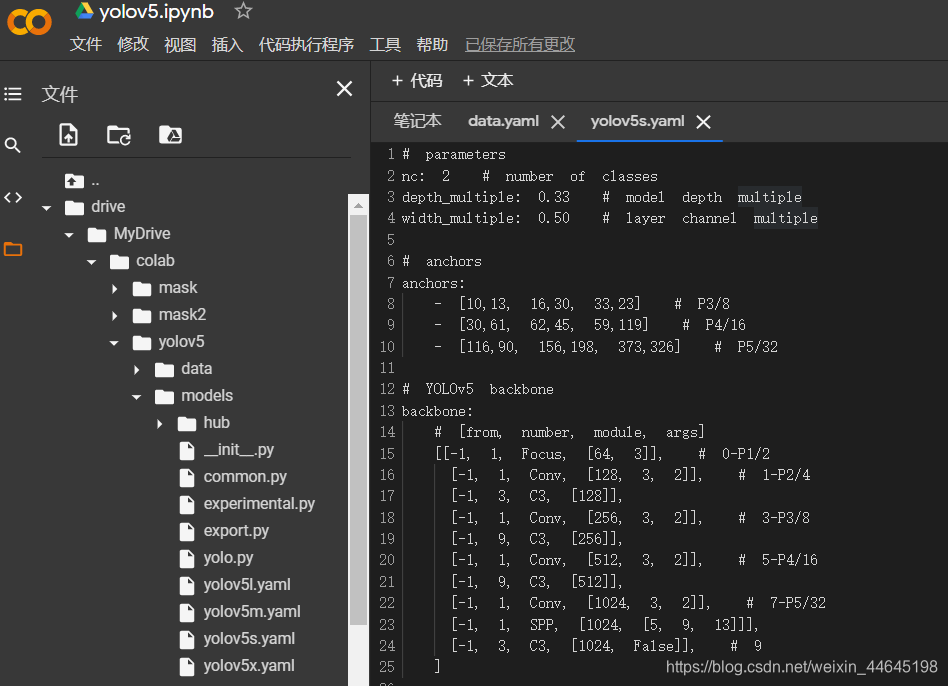Collapse the colab folder
Screen dimensions: 948x686
(x=92, y=262)
